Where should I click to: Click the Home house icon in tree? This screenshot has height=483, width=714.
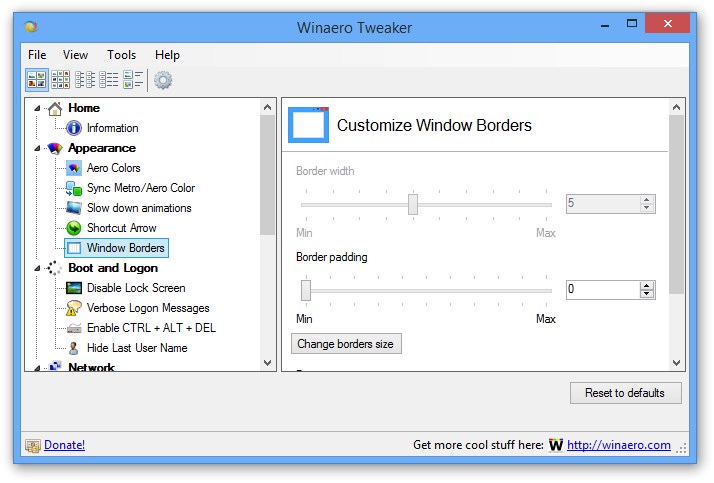click(x=55, y=108)
